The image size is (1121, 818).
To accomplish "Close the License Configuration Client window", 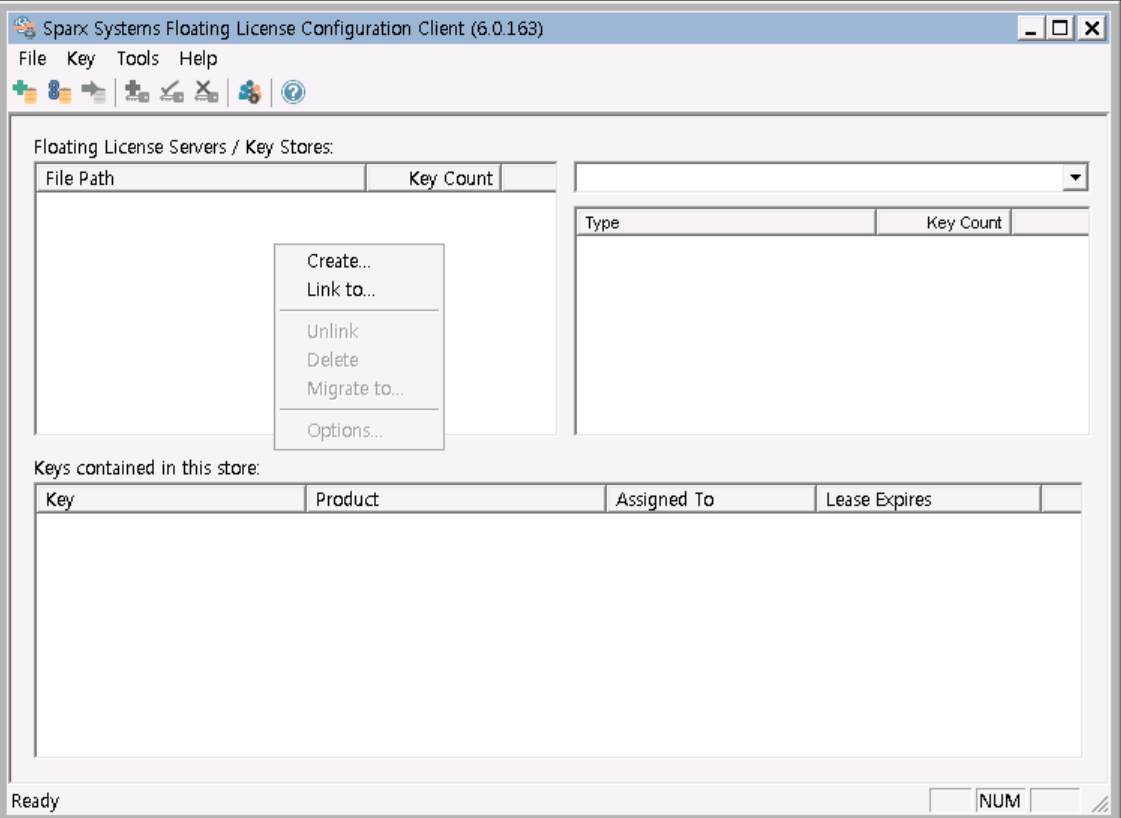I will coord(1092,29).
